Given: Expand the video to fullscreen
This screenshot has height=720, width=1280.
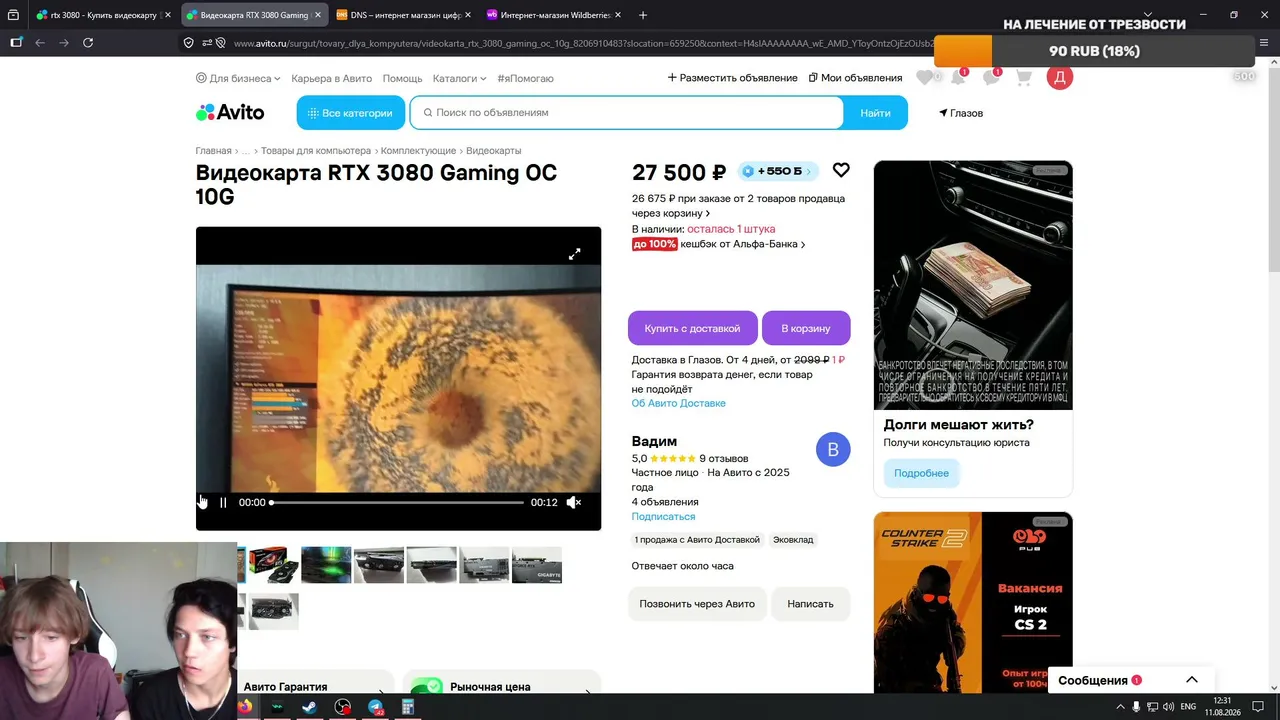Looking at the screenshot, I should pos(575,254).
